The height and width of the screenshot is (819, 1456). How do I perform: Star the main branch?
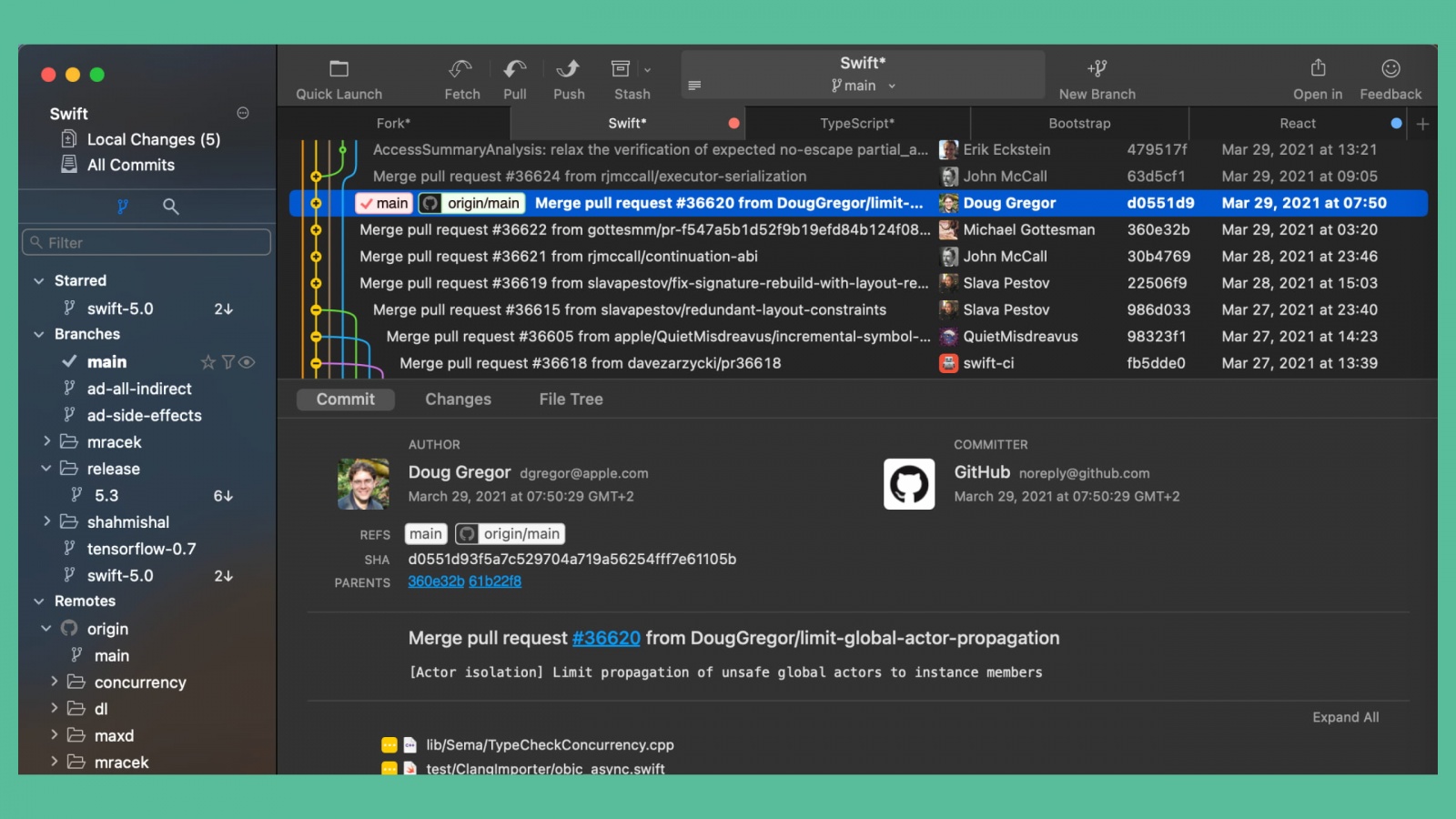pyautogui.click(x=207, y=361)
